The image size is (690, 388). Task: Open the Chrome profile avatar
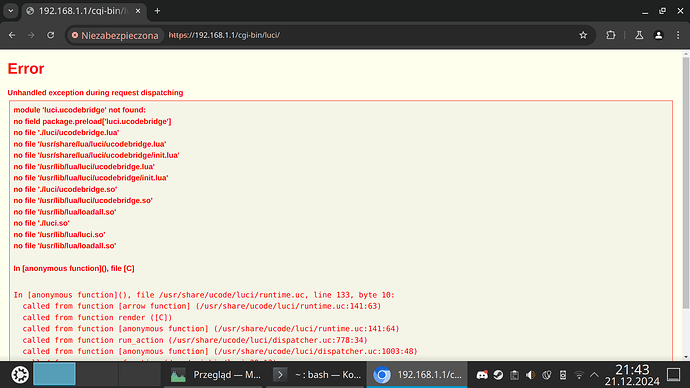click(x=658, y=35)
